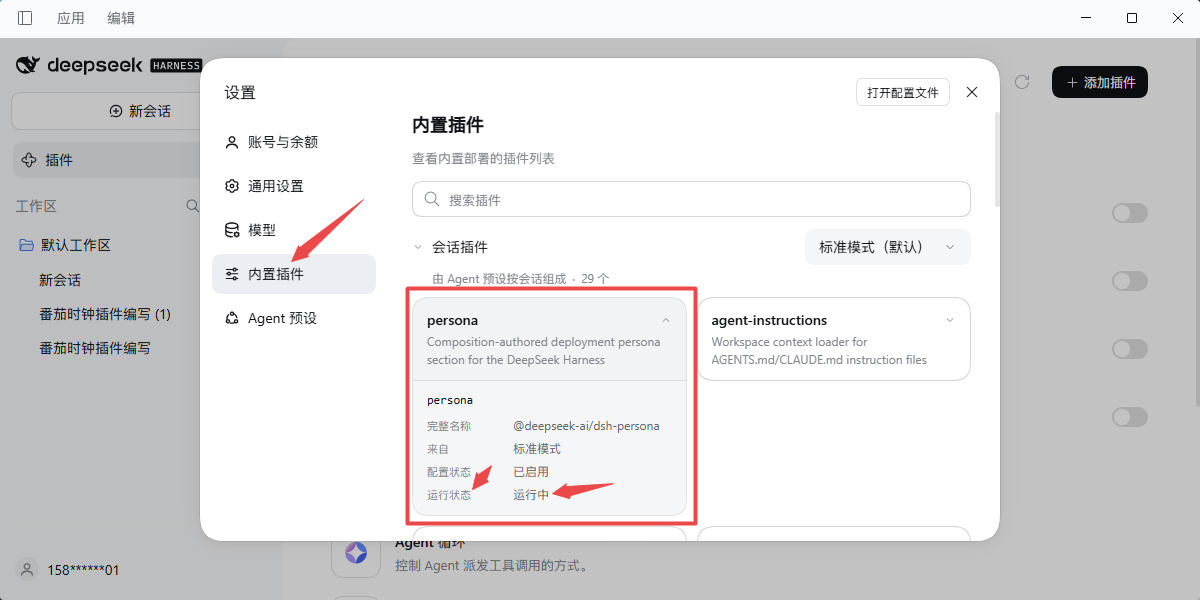The width and height of the screenshot is (1200, 600).
Task: Click the DeepSeek whale logo
Action: point(28,65)
